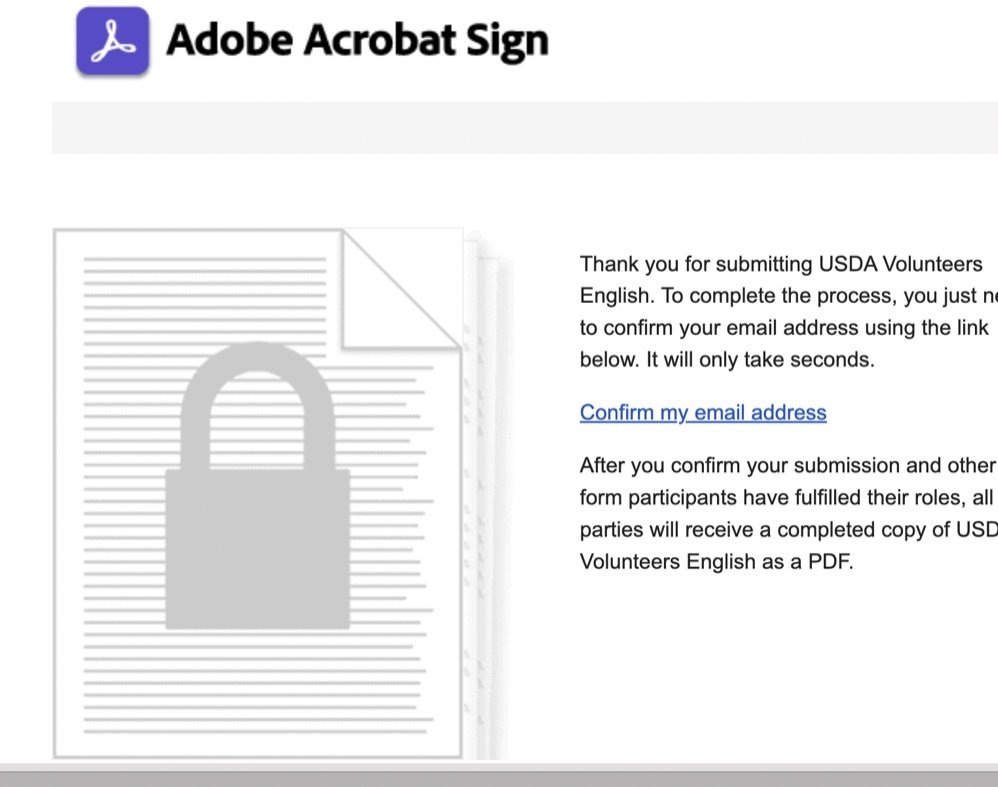Click the padlock's curved shackle
This screenshot has height=787, width=998.
point(258,406)
